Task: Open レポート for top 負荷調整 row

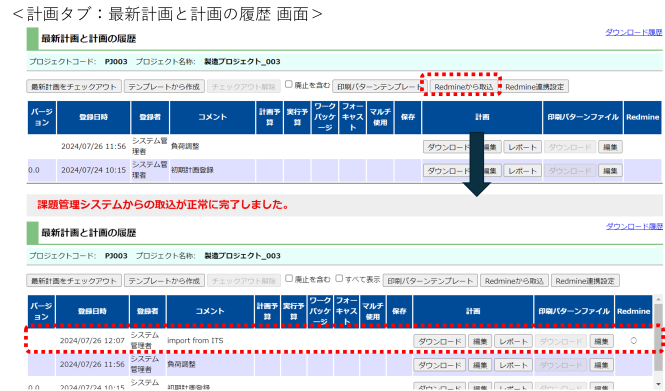Action: pyautogui.click(x=522, y=147)
